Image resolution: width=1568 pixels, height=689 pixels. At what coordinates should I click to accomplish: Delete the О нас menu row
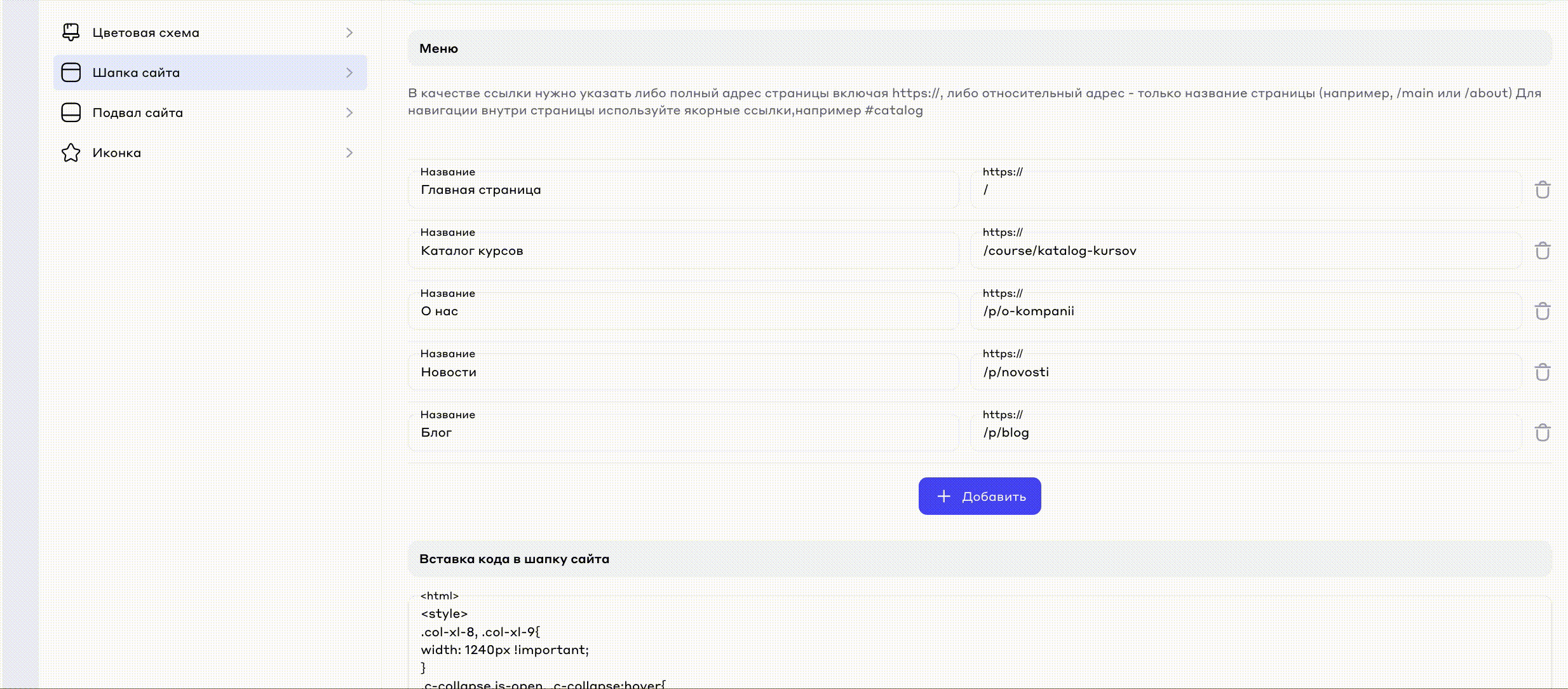click(1542, 311)
